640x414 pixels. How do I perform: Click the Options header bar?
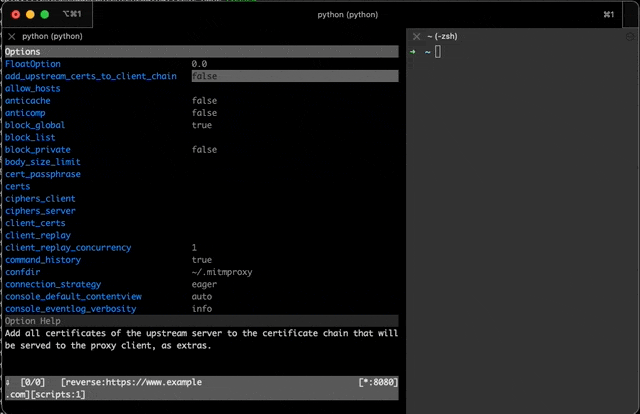pos(202,52)
